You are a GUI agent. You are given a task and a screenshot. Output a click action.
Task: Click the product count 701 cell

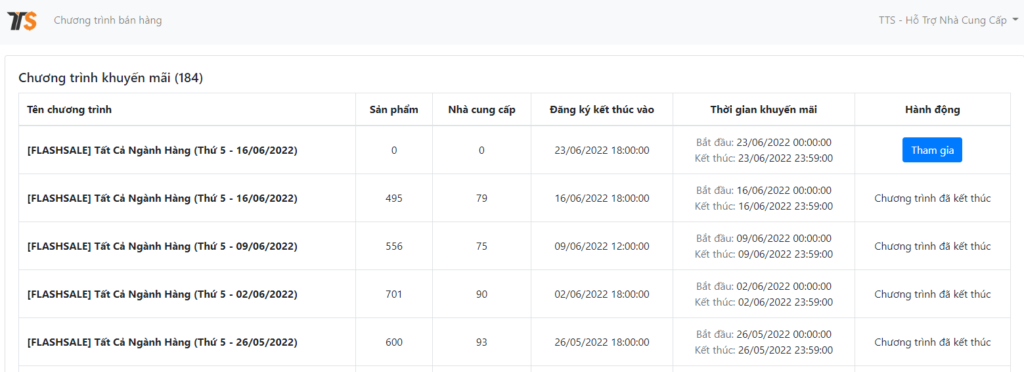[x=394, y=294]
